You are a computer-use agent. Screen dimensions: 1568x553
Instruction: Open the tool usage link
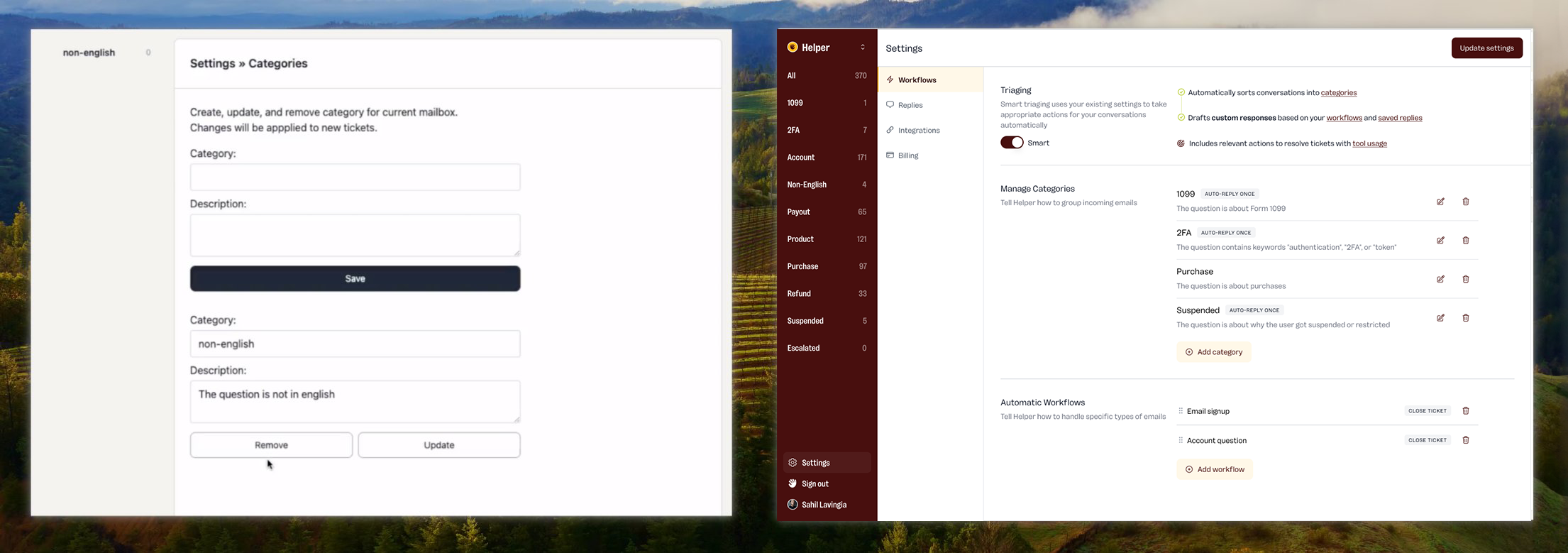coord(1369,143)
